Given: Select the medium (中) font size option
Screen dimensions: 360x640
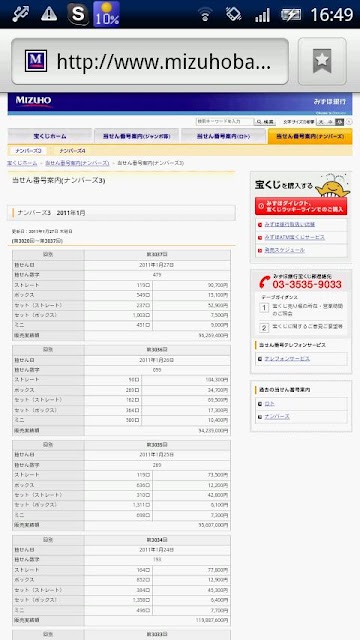Looking at the screenshot, I should click(x=330, y=122).
